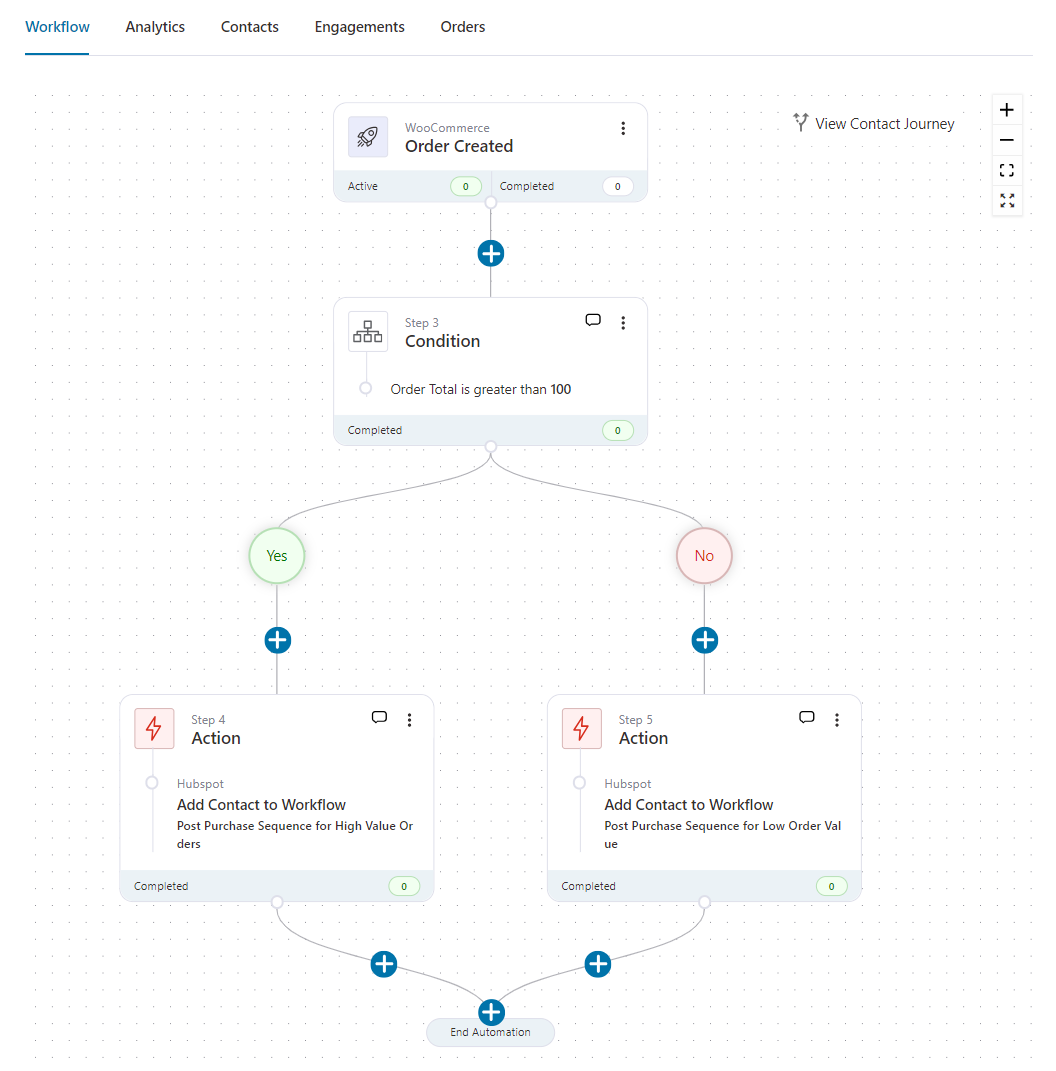Viewport: 1056px width, 1071px height.
Task: Select the Yes branch circle
Action: click(x=277, y=556)
